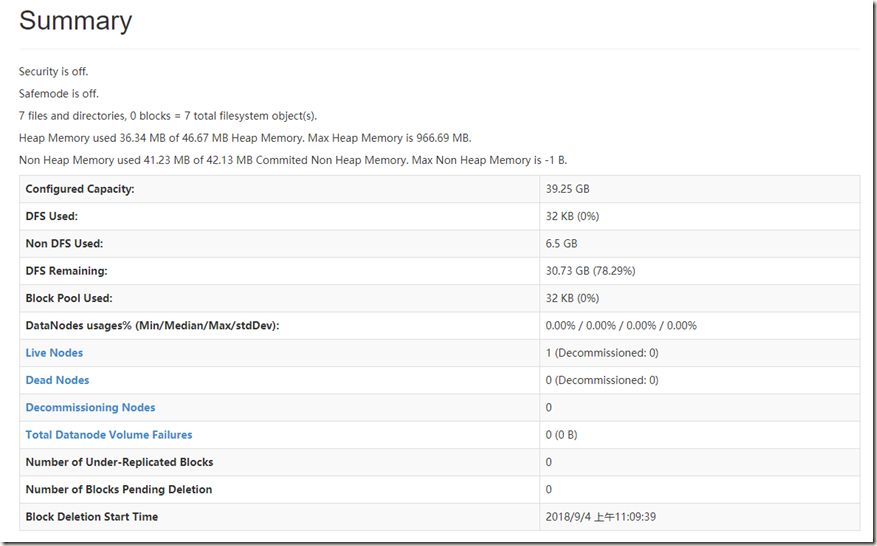Select Number of Blocks Pending Deletion label
Image resolution: width=877 pixels, height=546 pixels.
pos(119,490)
